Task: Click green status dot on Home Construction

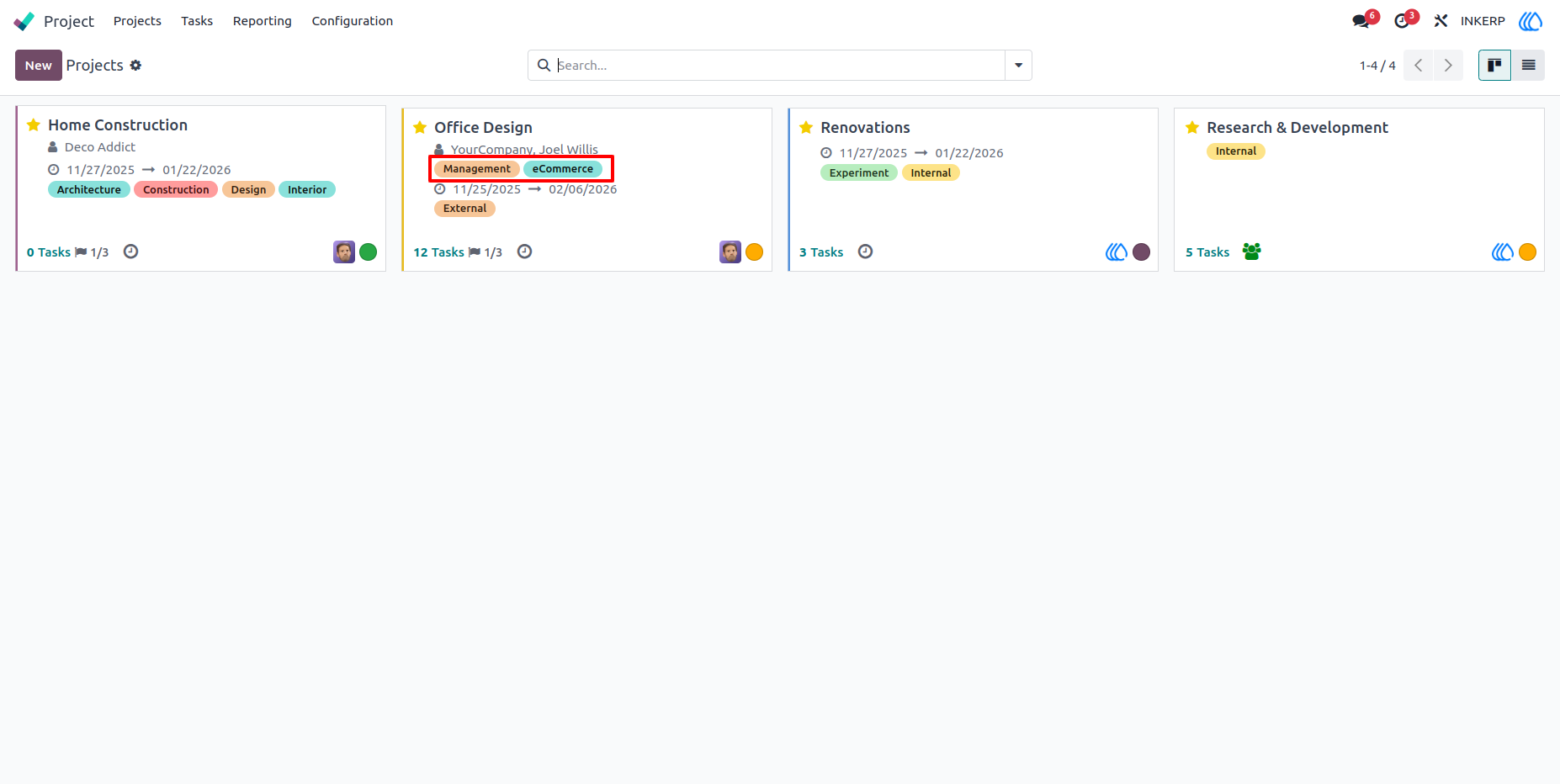Action: (369, 252)
